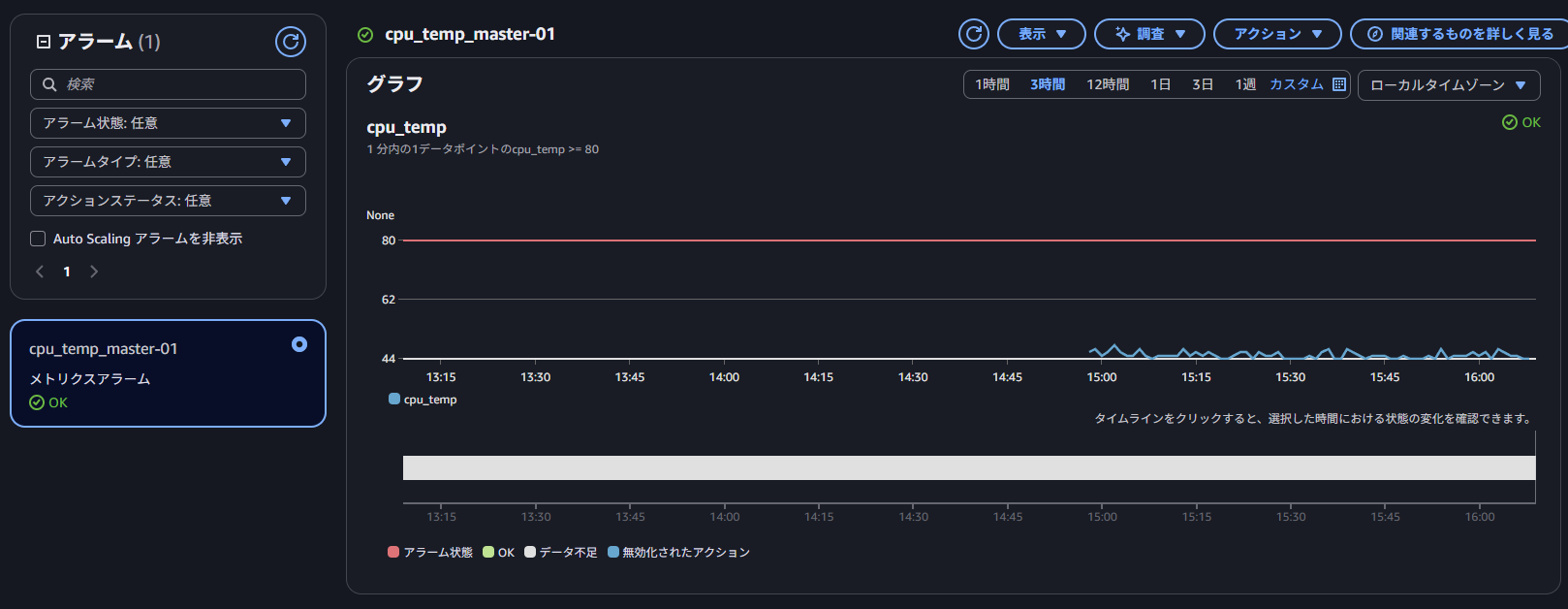Click the OK green legend swatch

pos(488,552)
